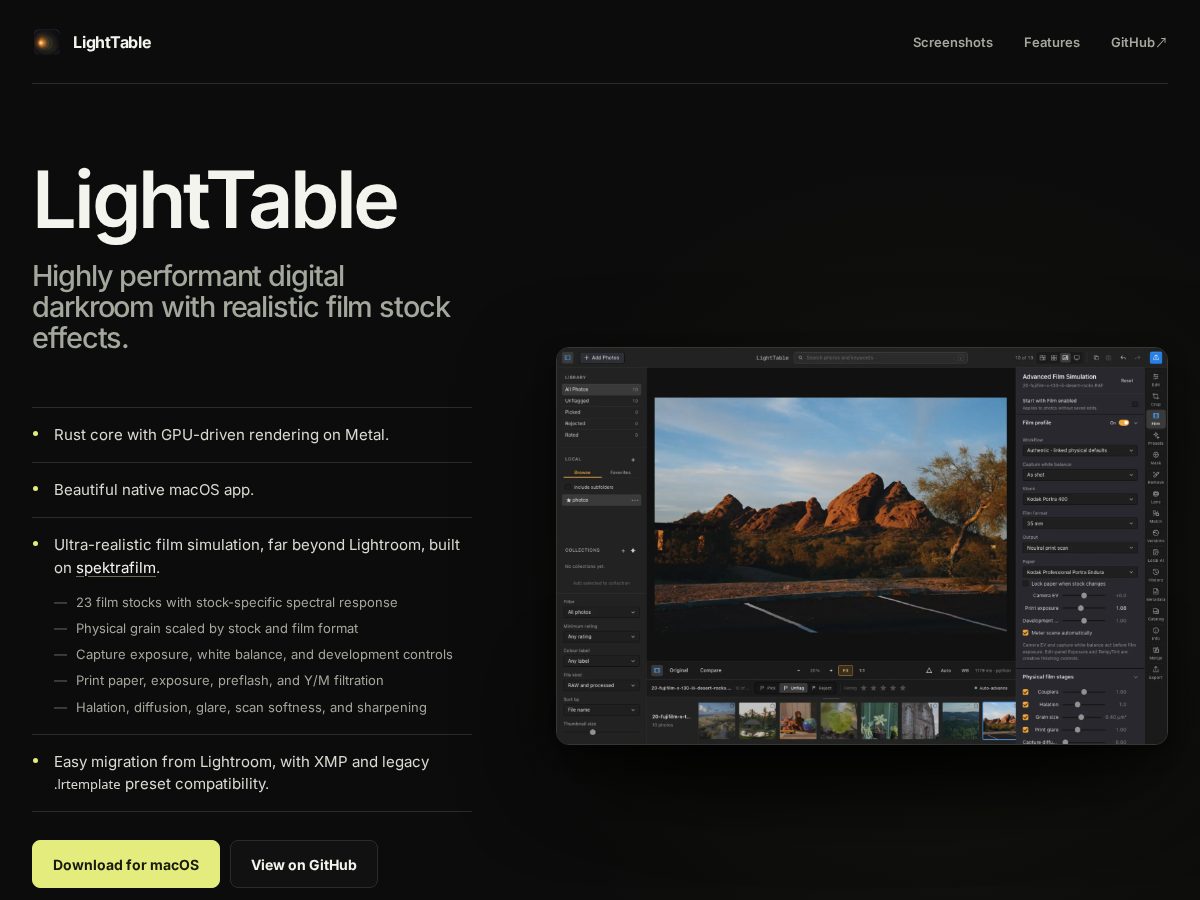Create smart collection with sparkle icon
Screen dimensions: 1200x900
(633, 550)
